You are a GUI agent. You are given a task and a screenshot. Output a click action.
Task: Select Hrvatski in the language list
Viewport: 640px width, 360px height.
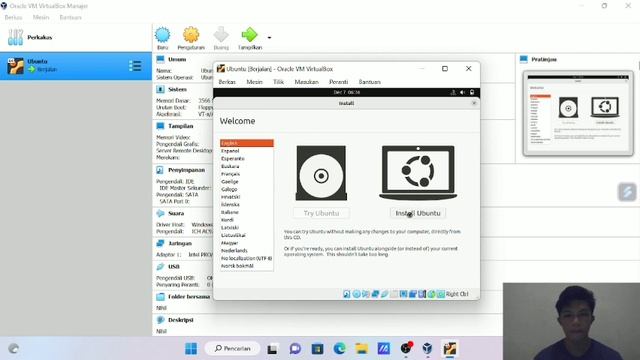pos(247,197)
